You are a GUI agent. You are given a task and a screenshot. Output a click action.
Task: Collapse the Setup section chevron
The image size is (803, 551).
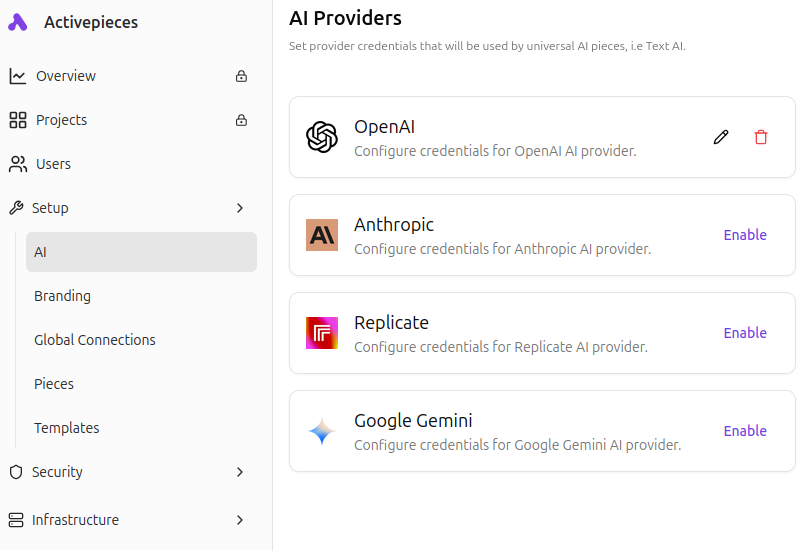[240, 208]
